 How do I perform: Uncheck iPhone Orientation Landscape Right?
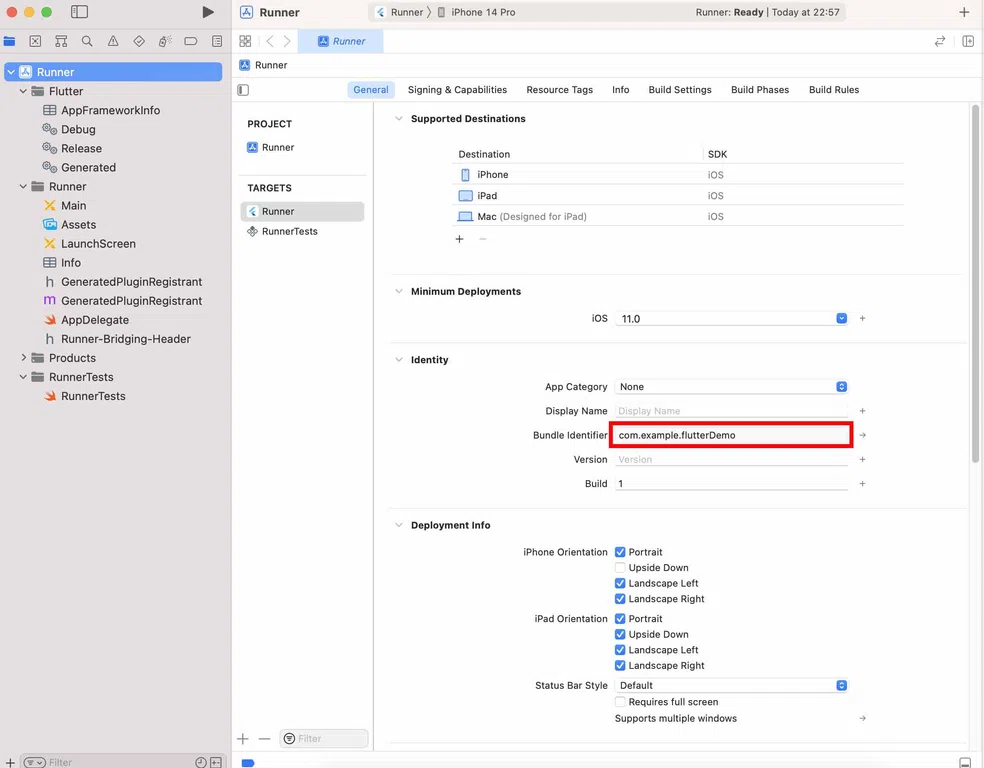[x=620, y=599]
